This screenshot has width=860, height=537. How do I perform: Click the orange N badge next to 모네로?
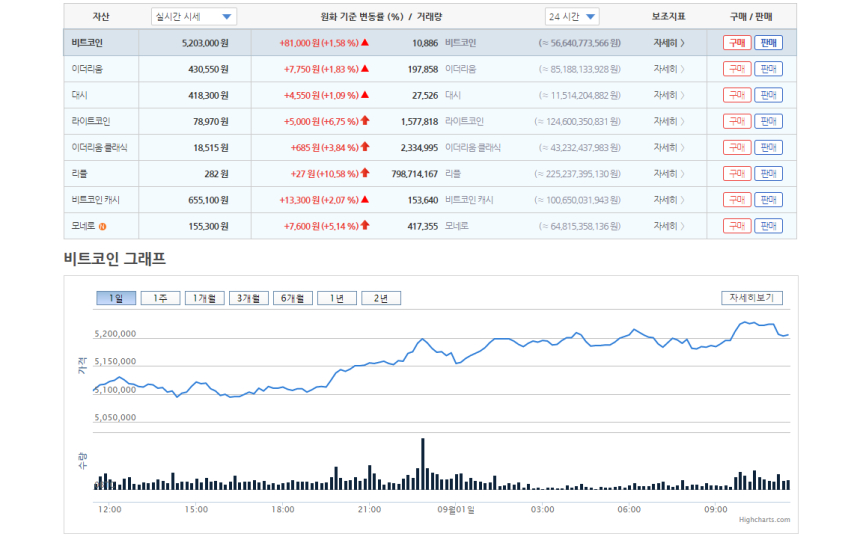point(103,227)
